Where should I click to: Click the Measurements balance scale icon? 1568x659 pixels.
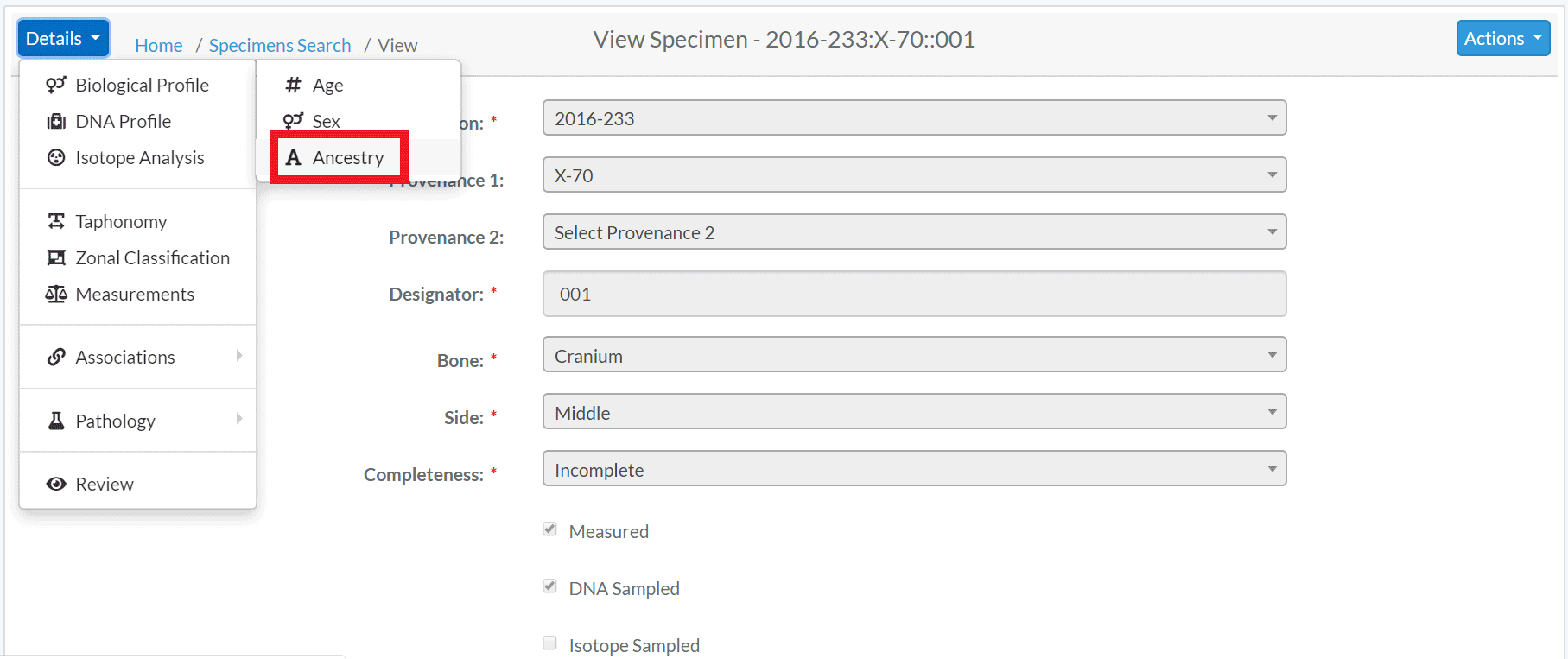click(x=56, y=294)
